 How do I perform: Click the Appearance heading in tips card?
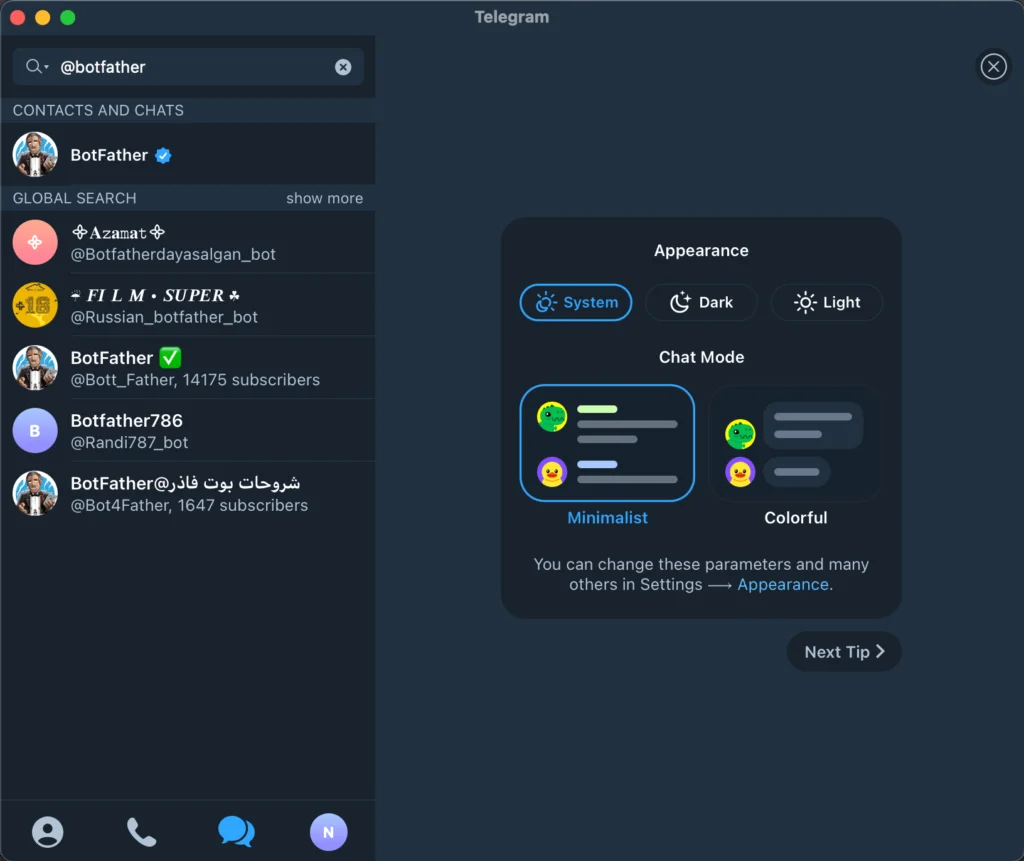pos(701,250)
